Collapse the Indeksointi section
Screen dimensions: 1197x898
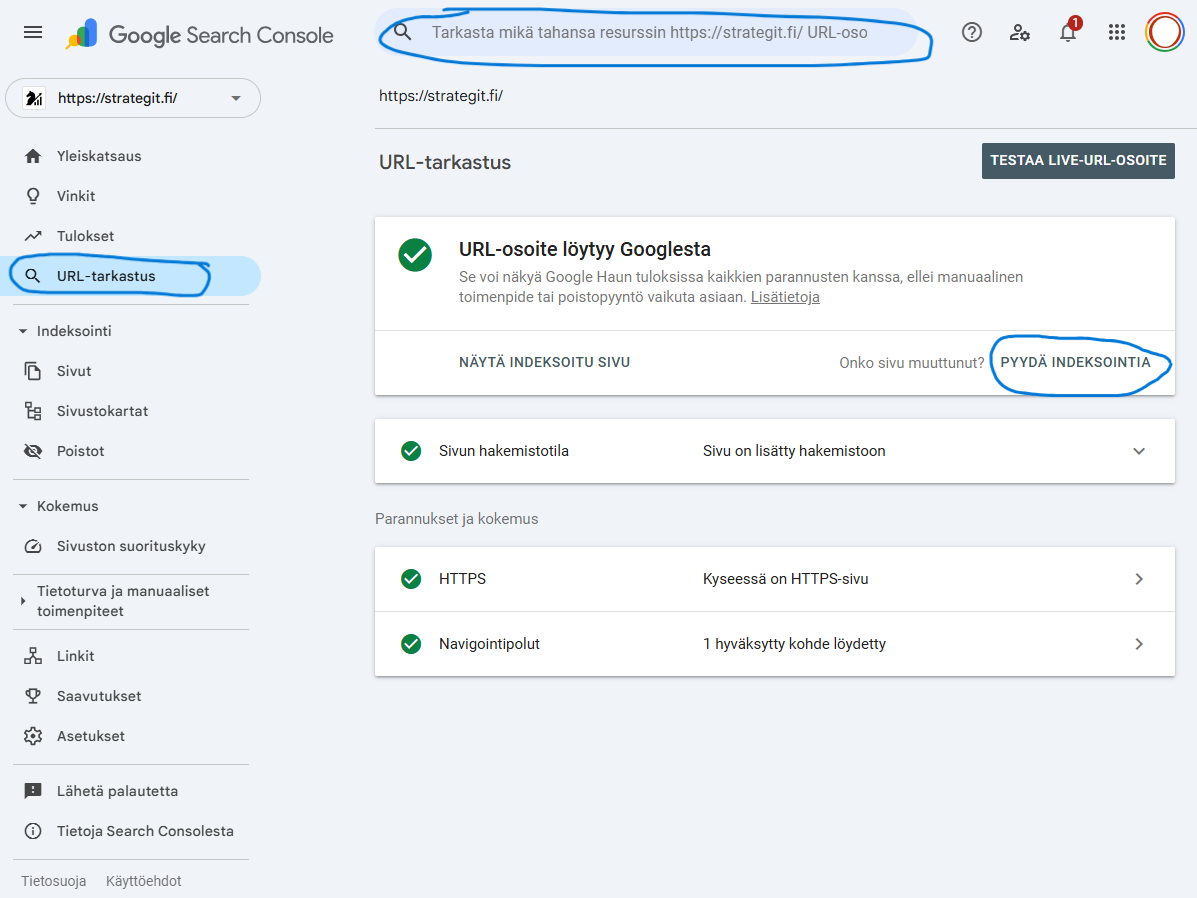point(24,331)
